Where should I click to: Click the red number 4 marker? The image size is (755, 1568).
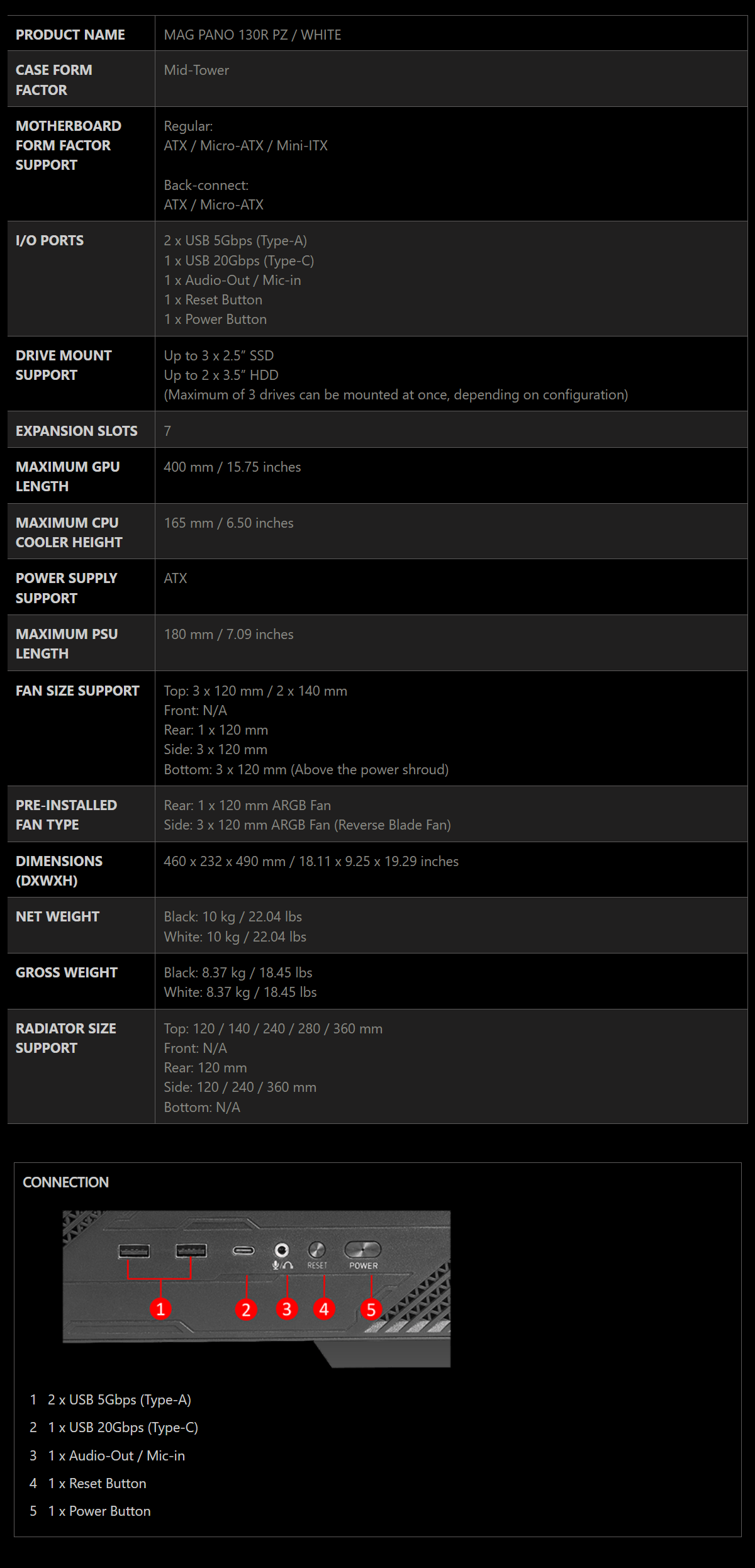pos(324,1309)
